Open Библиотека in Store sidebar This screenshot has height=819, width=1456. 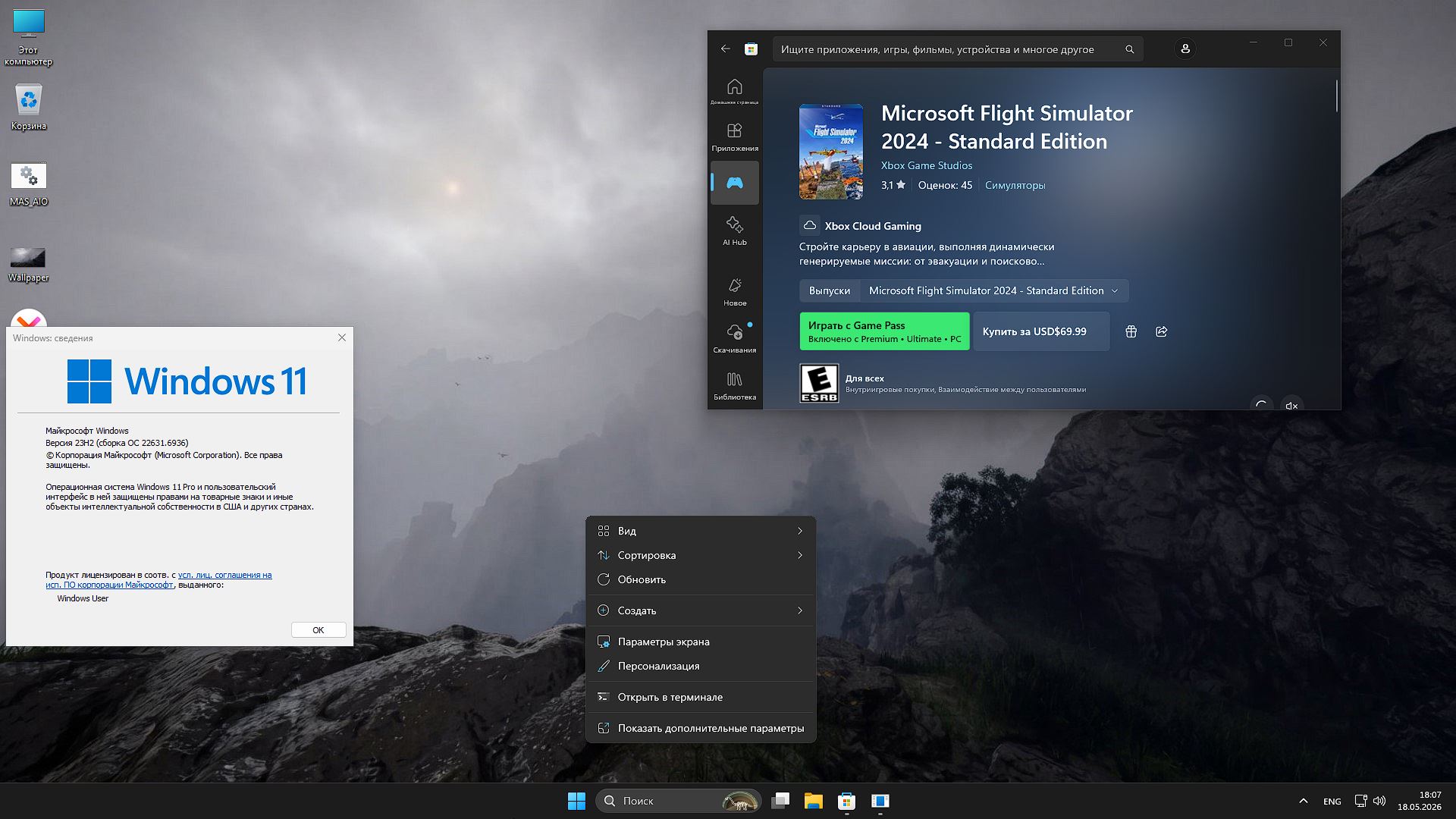pyautogui.click(x=734, y=385)
